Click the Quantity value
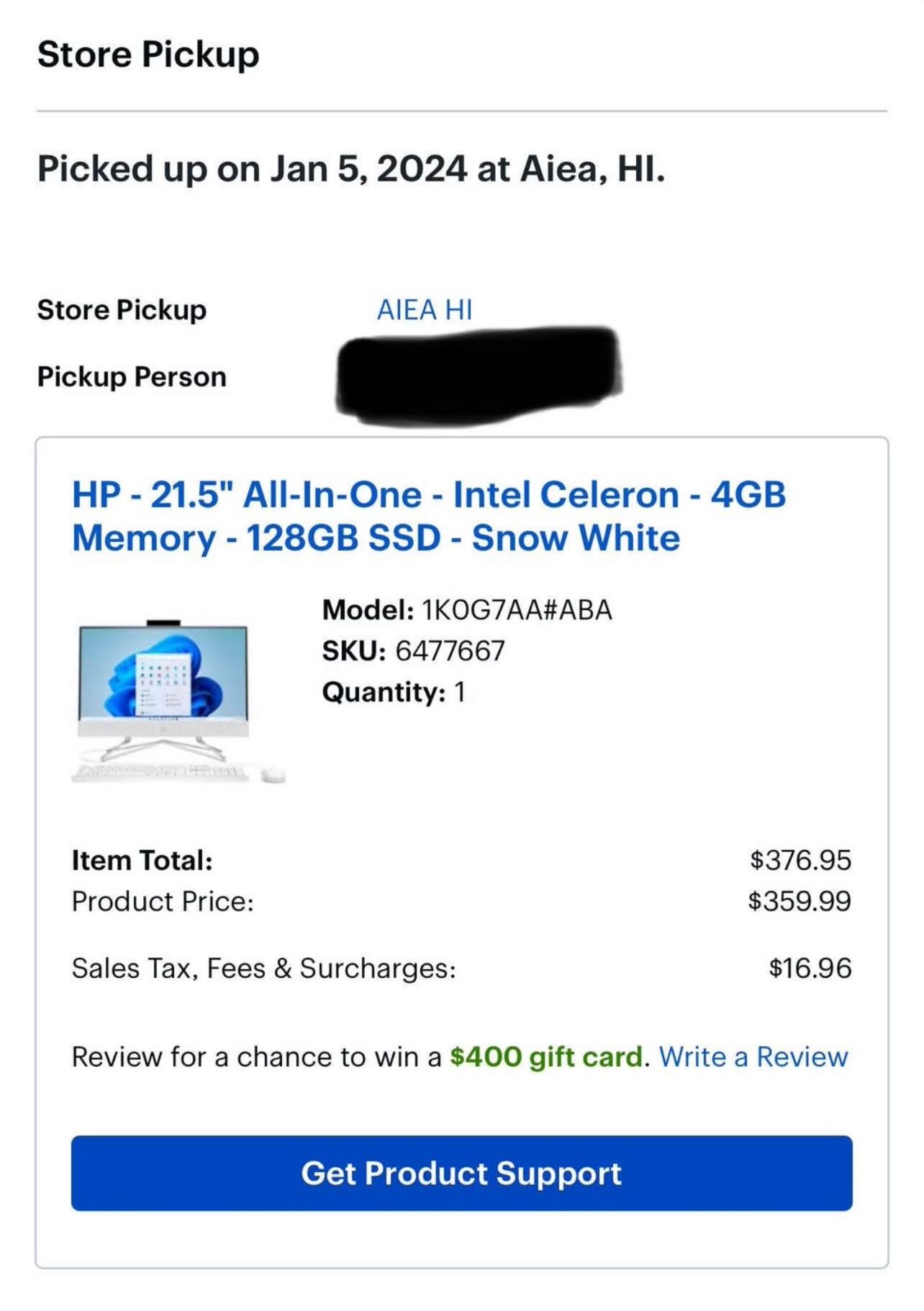 [460, 692]
